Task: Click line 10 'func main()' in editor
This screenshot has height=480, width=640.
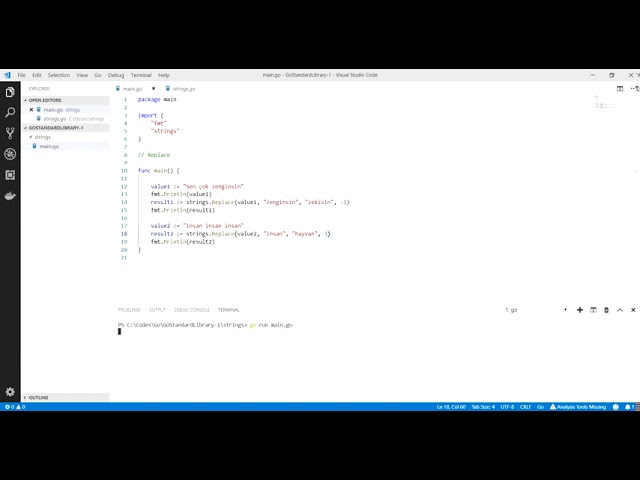Action: tap(158, 171)
